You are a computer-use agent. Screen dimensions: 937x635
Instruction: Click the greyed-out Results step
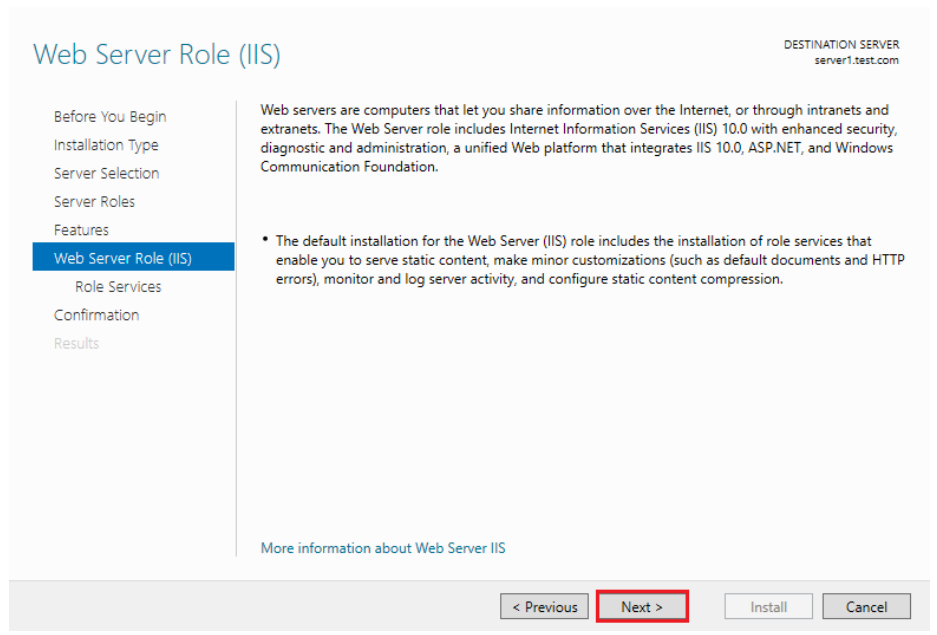(x=76, y=343)
